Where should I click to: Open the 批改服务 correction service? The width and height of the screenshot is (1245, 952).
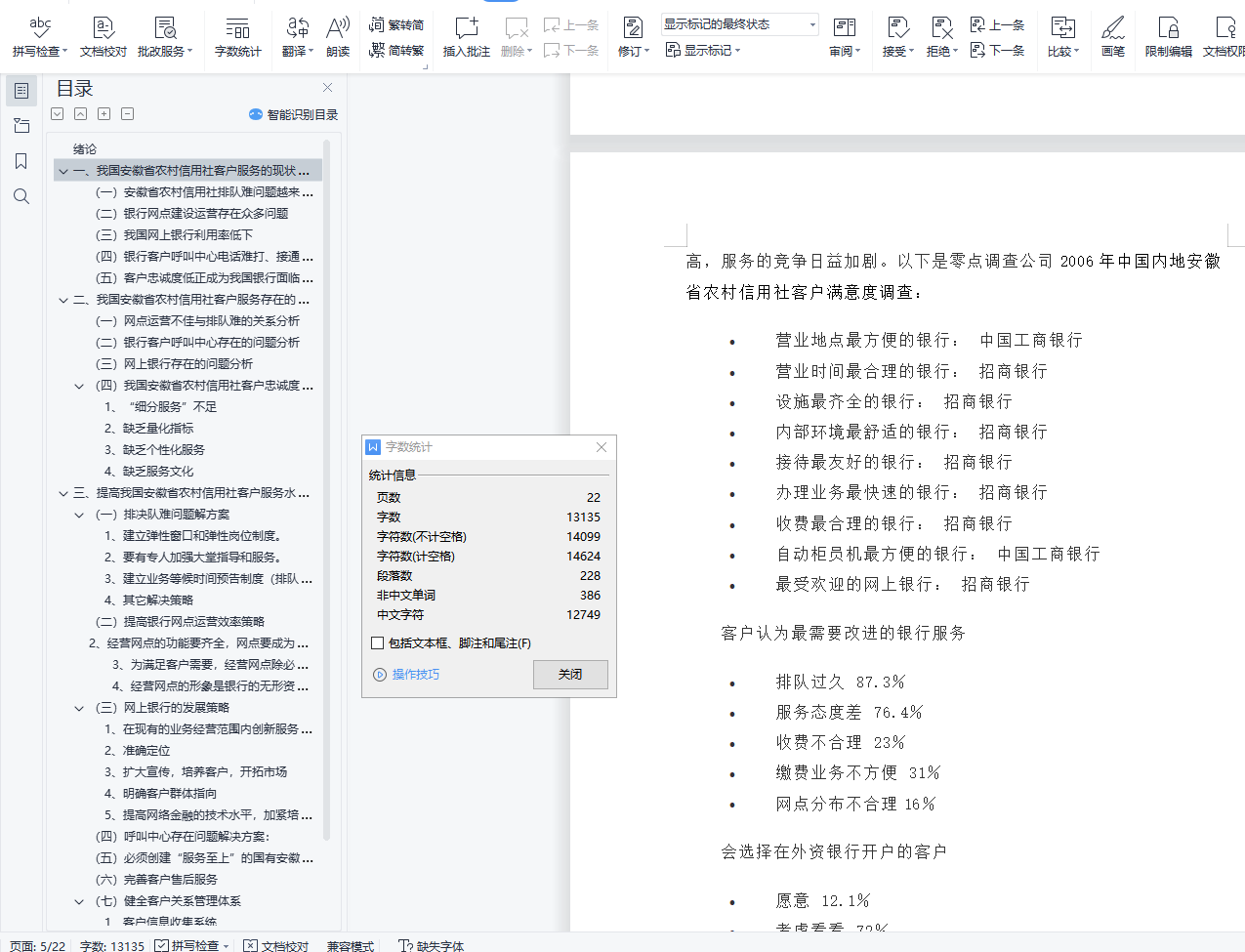click(x=165, y=37)
